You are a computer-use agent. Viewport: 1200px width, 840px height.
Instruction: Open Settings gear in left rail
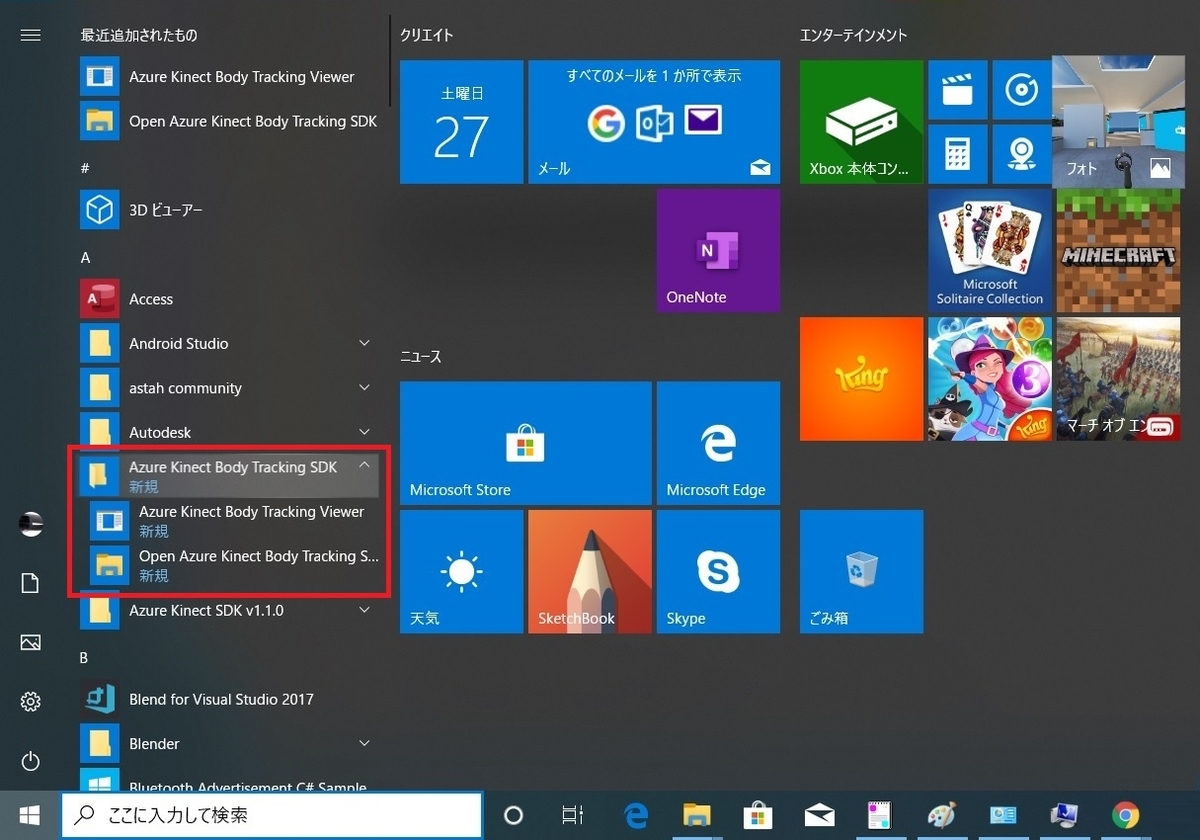pyautogui.click(x=30, y=702)
